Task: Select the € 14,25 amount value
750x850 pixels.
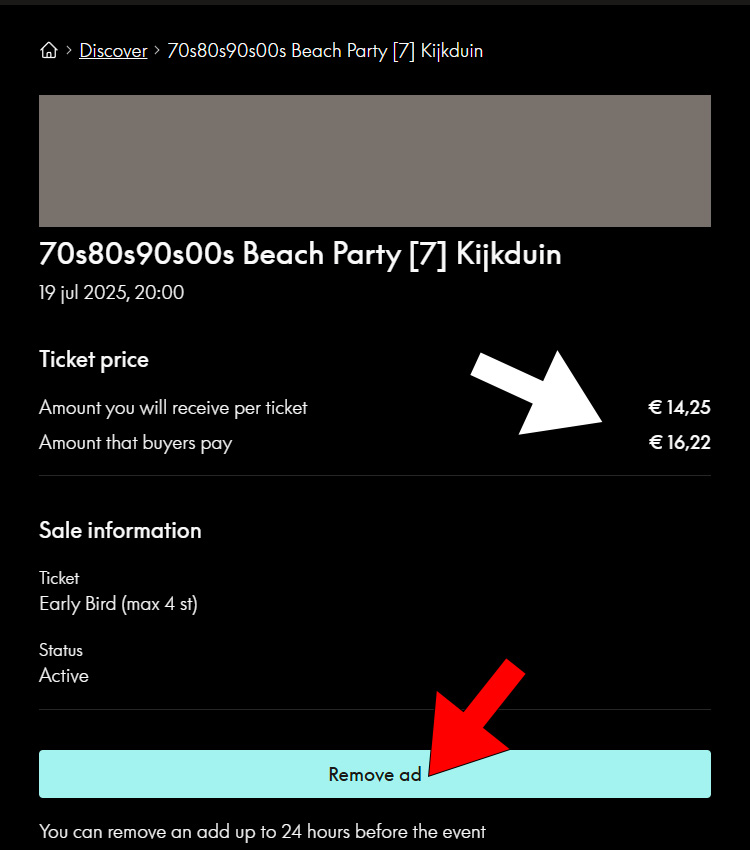Action: coord(680,407)
